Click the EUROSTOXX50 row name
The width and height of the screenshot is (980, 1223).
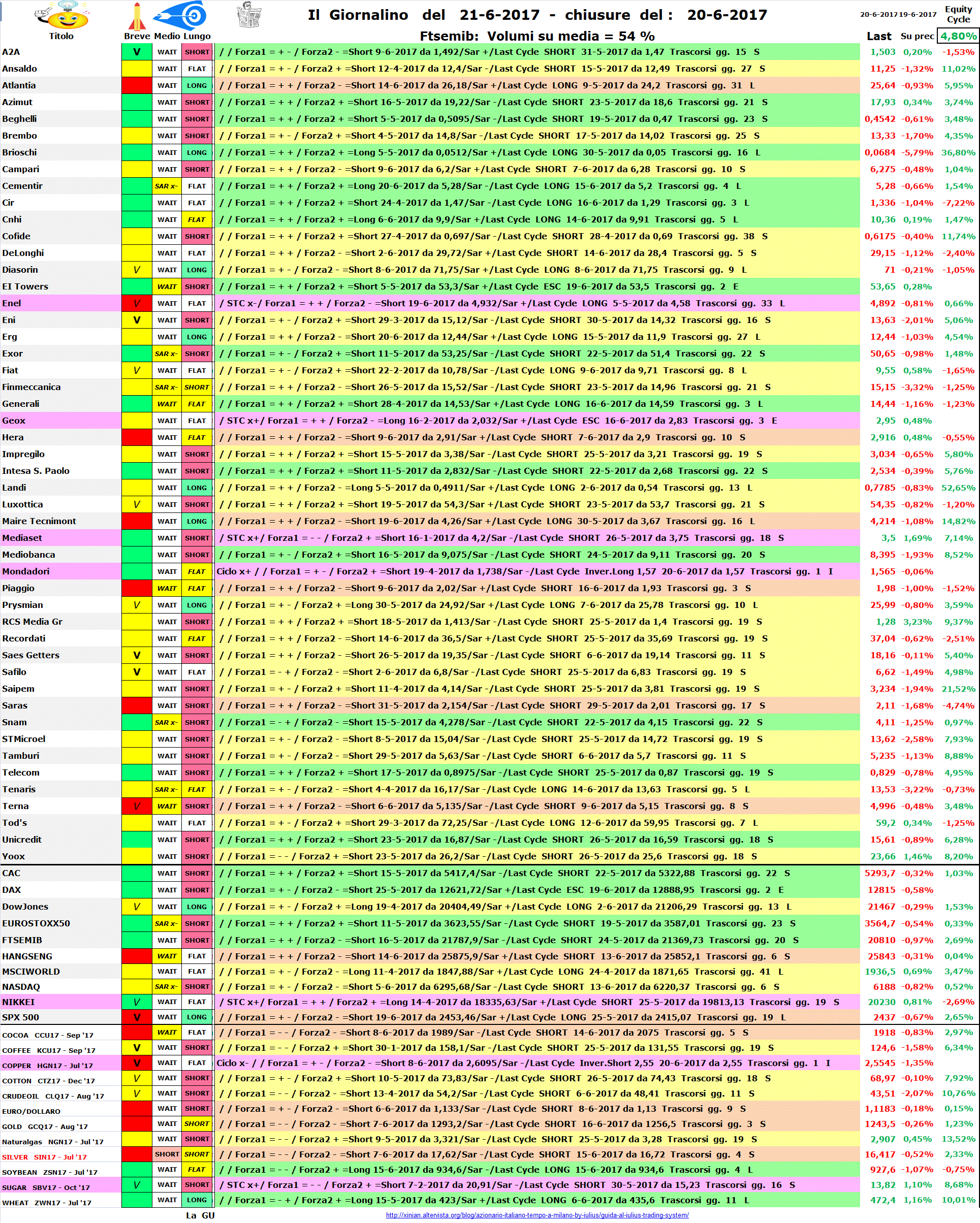coord(36,923)
